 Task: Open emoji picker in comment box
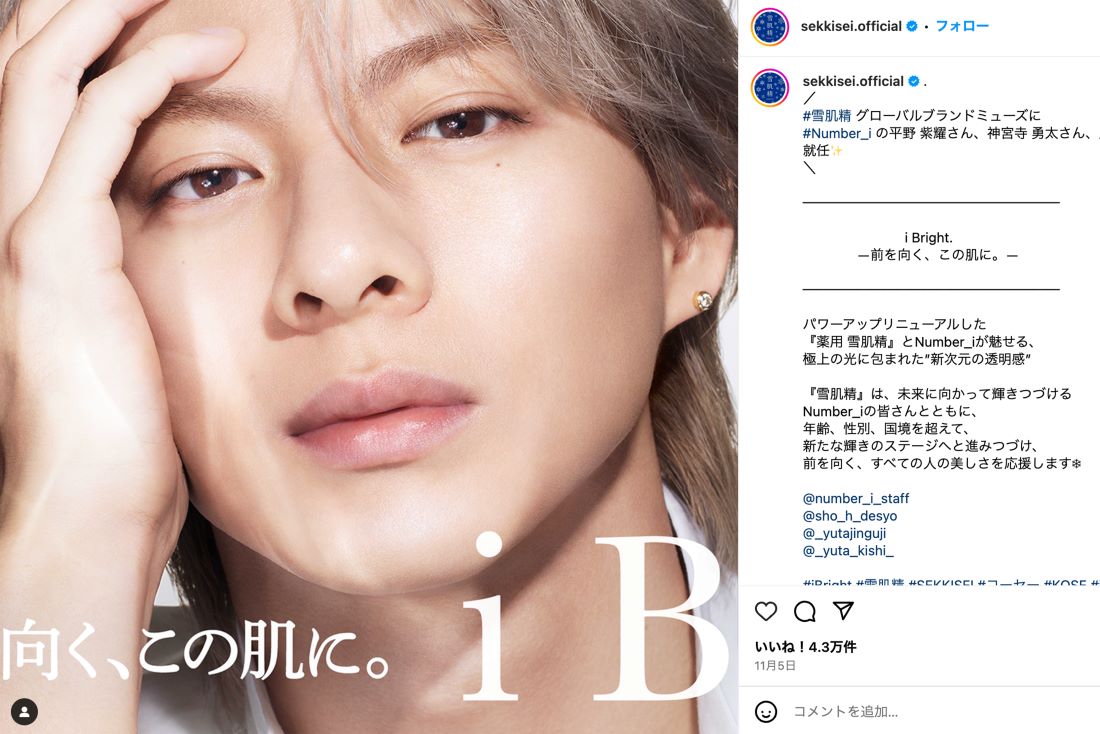765,712
